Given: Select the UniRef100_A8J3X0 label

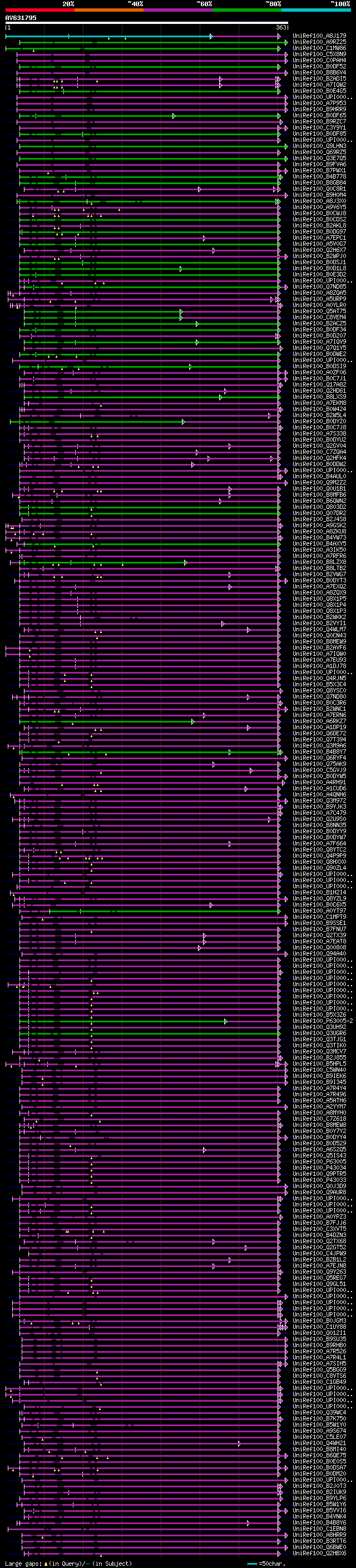Looking at the screenshot, I should click(319, 201).
